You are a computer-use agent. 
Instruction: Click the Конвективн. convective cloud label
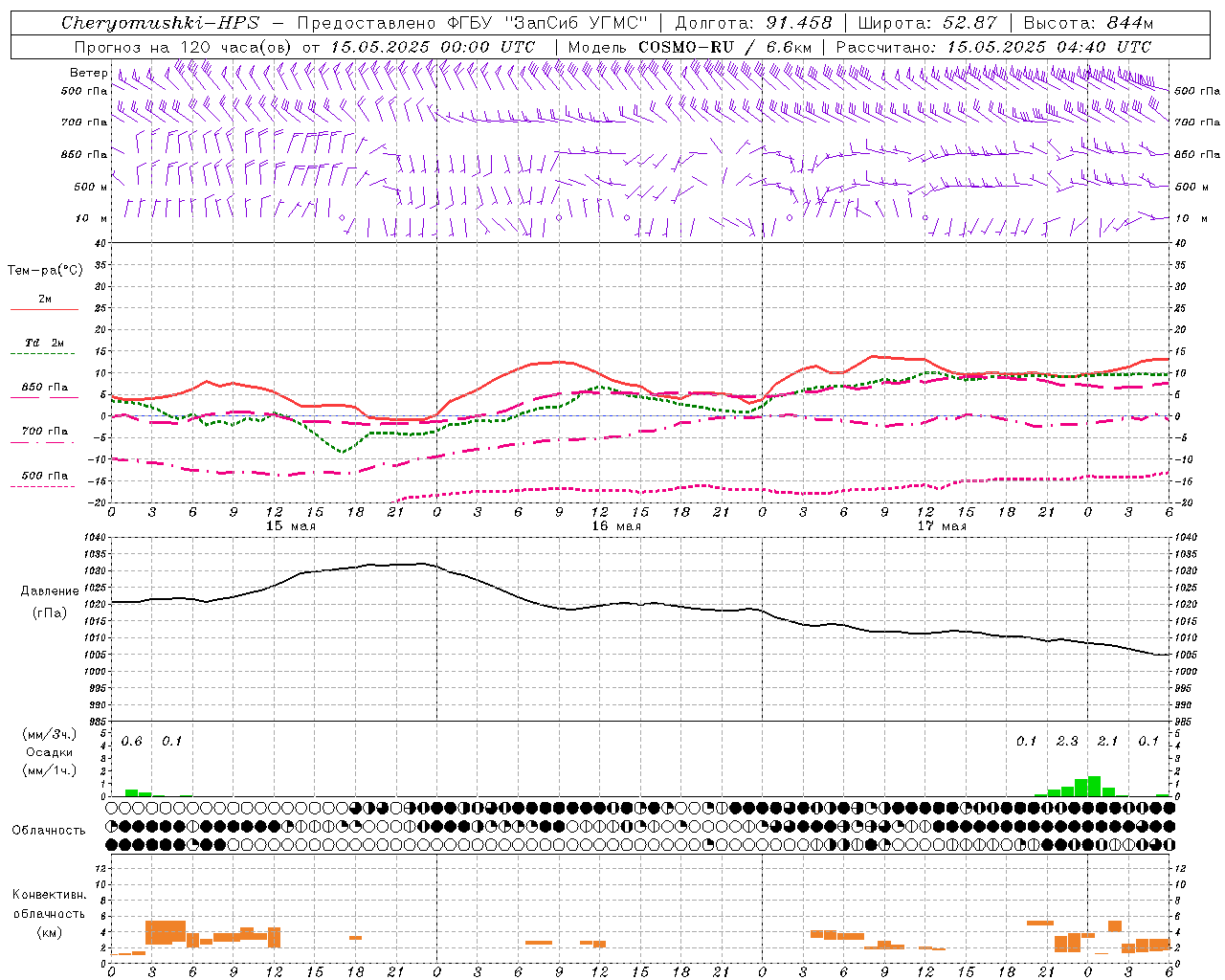coord(49,895)
